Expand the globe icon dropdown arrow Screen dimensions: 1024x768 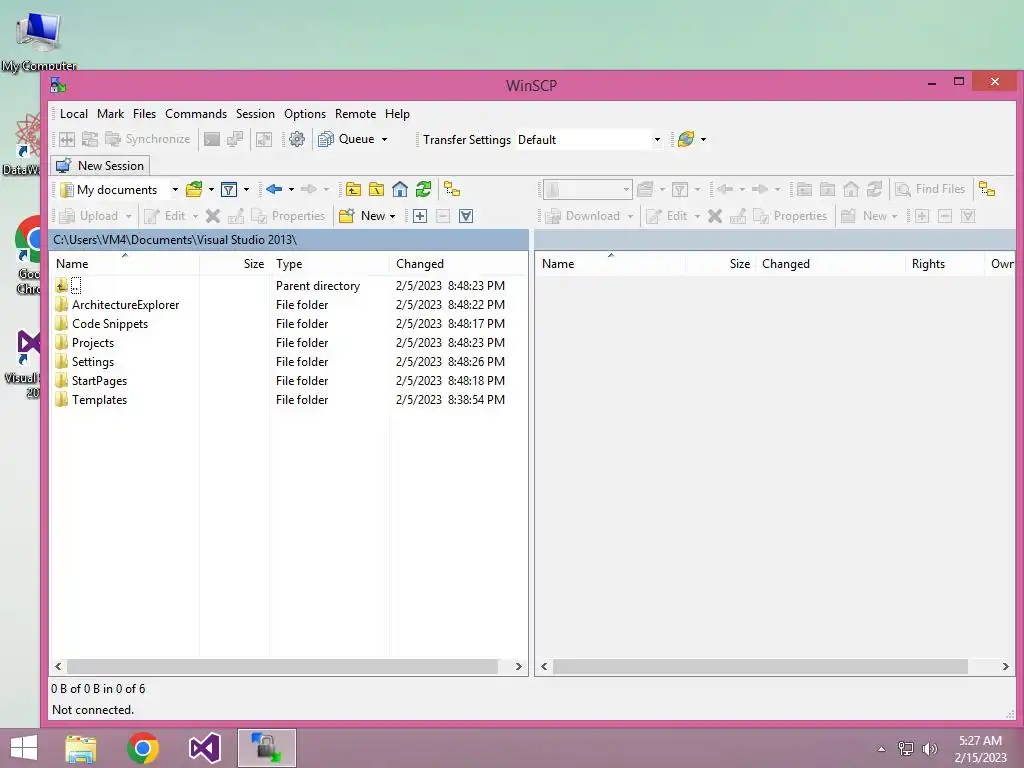703,139
